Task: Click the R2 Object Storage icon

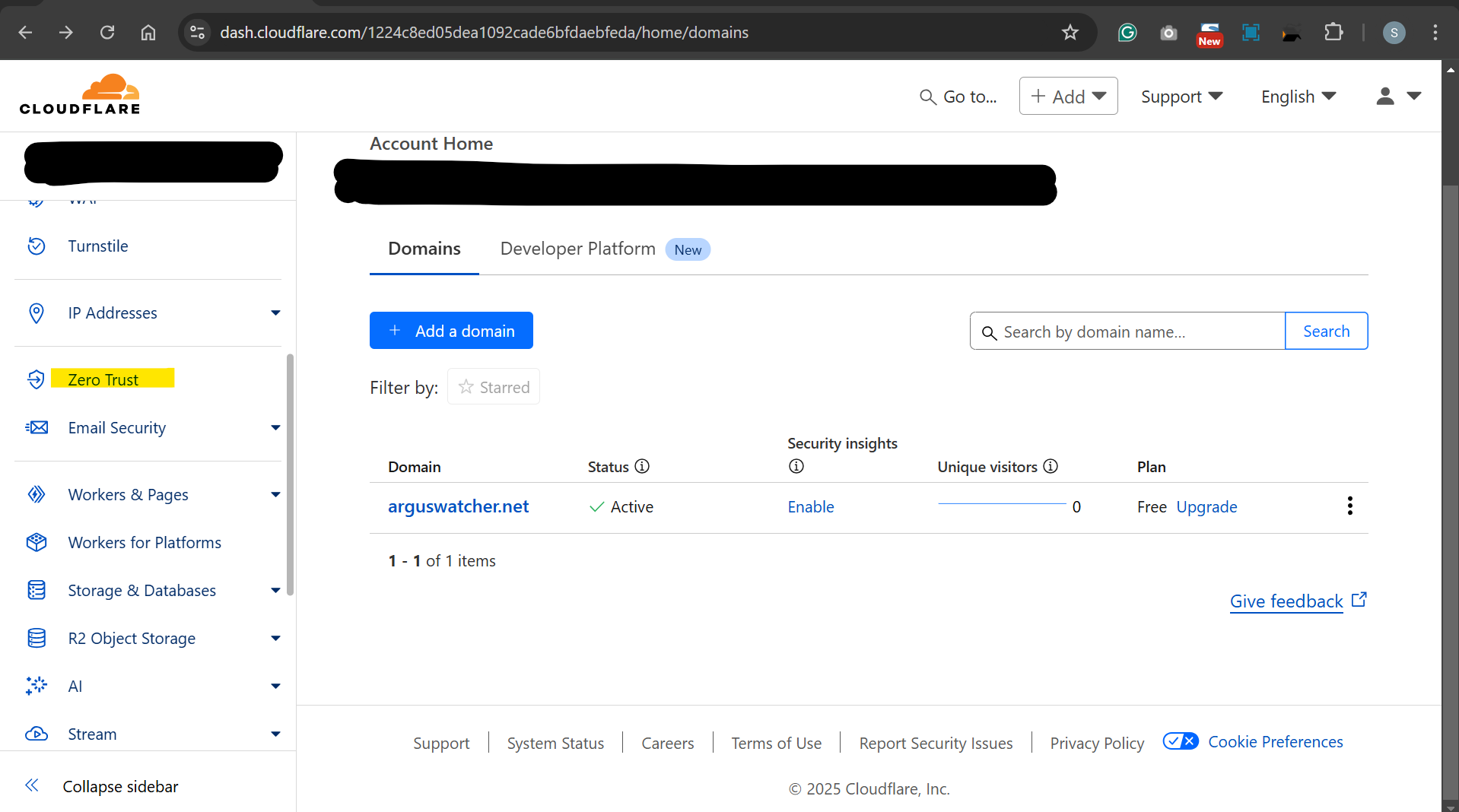Action: tap(37, 638)
